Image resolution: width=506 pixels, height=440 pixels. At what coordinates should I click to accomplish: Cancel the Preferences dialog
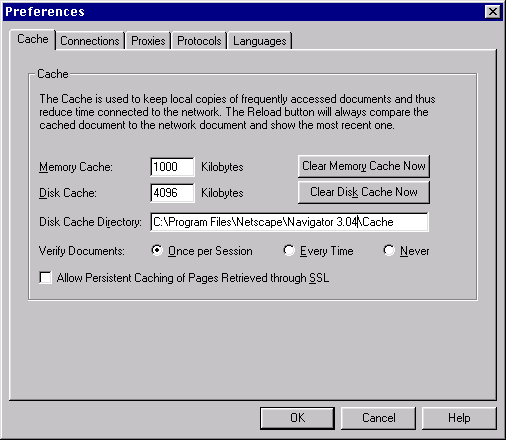click(379, 418)
